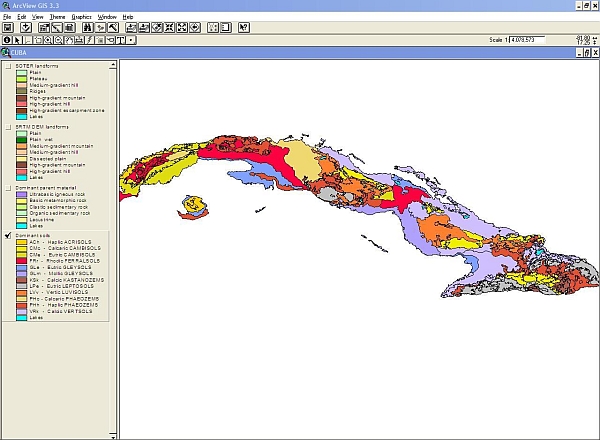Activate the Hot Link lightning tool

click(x=88, y=40)
